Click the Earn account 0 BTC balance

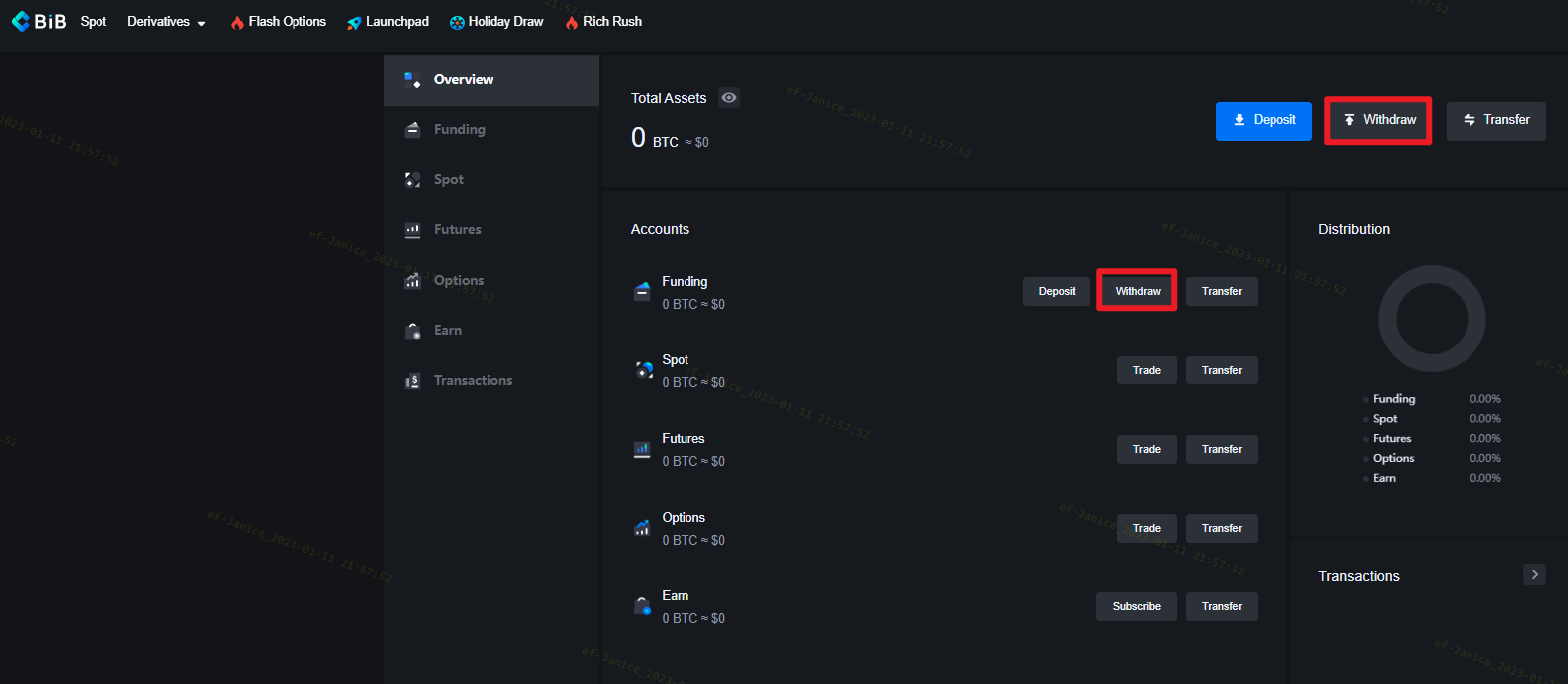click(693, 618)
